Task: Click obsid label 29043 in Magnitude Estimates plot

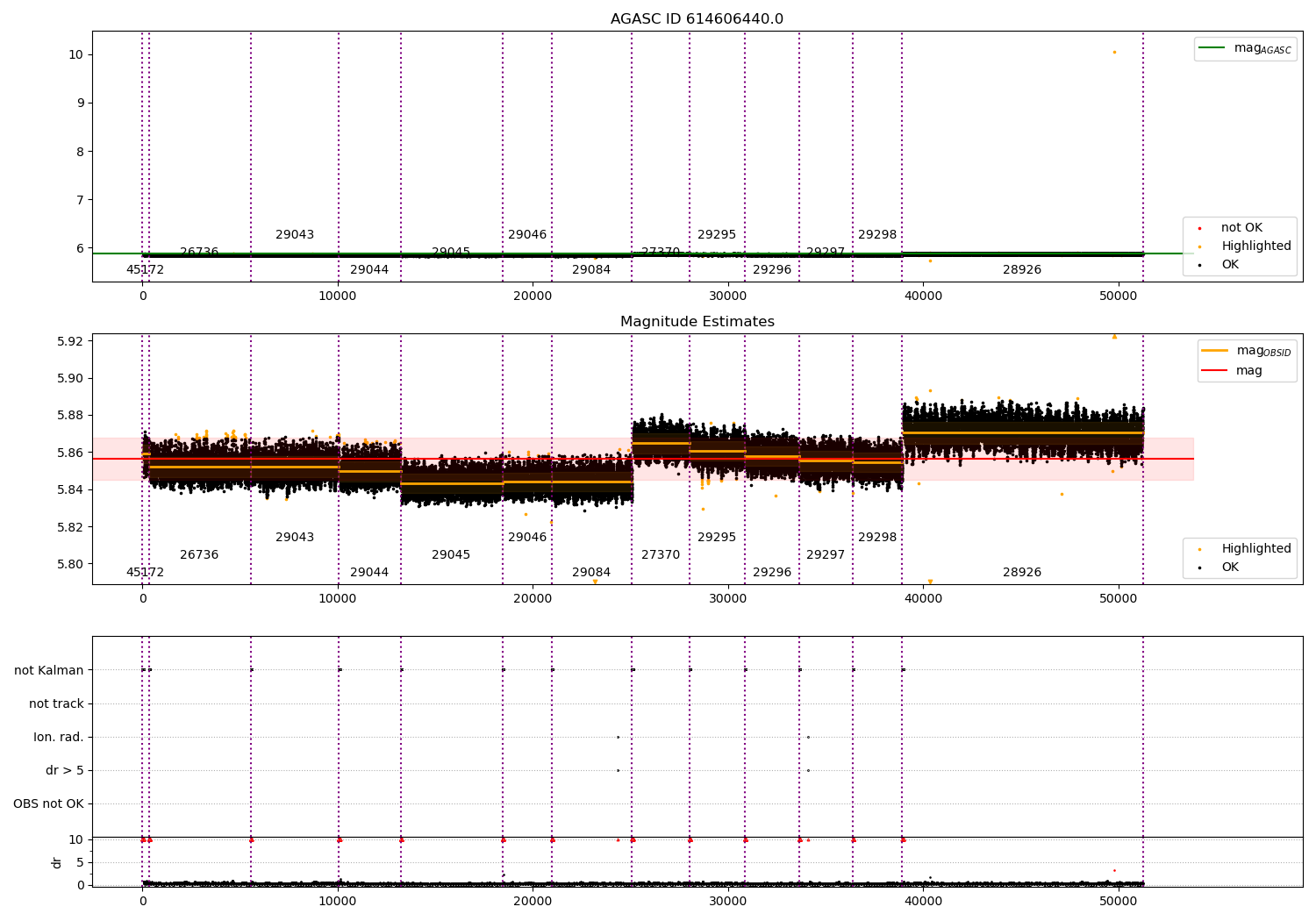Action: tap(295, 538)
